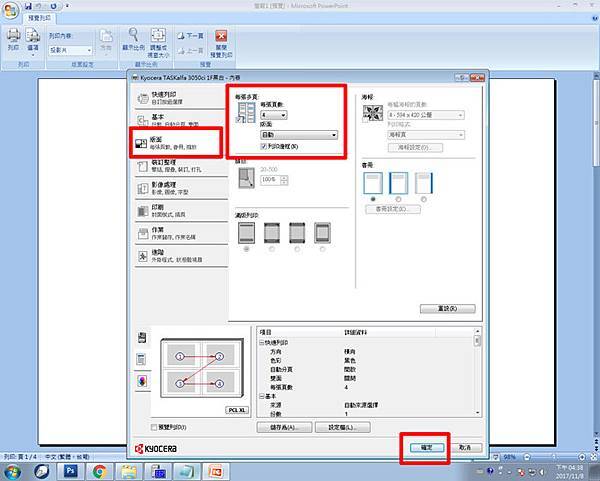Viewport: 600px width, 481px height.
Task: Select the radio under the blue-left-edge gutter thumbnail
Action: [x=398, y=199]
